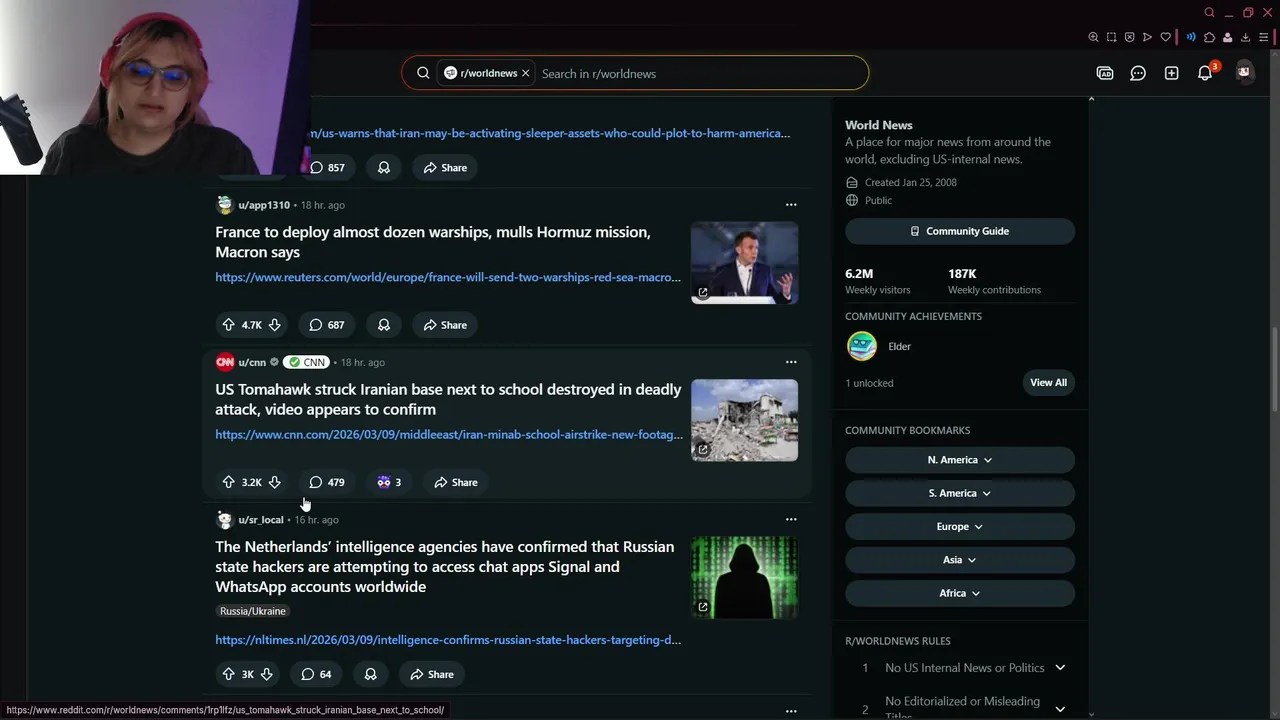Expand the Asia bookmark dropdown
This screenshot has width=1280, height=720.
pyautogui.click(x=960, y=560)
